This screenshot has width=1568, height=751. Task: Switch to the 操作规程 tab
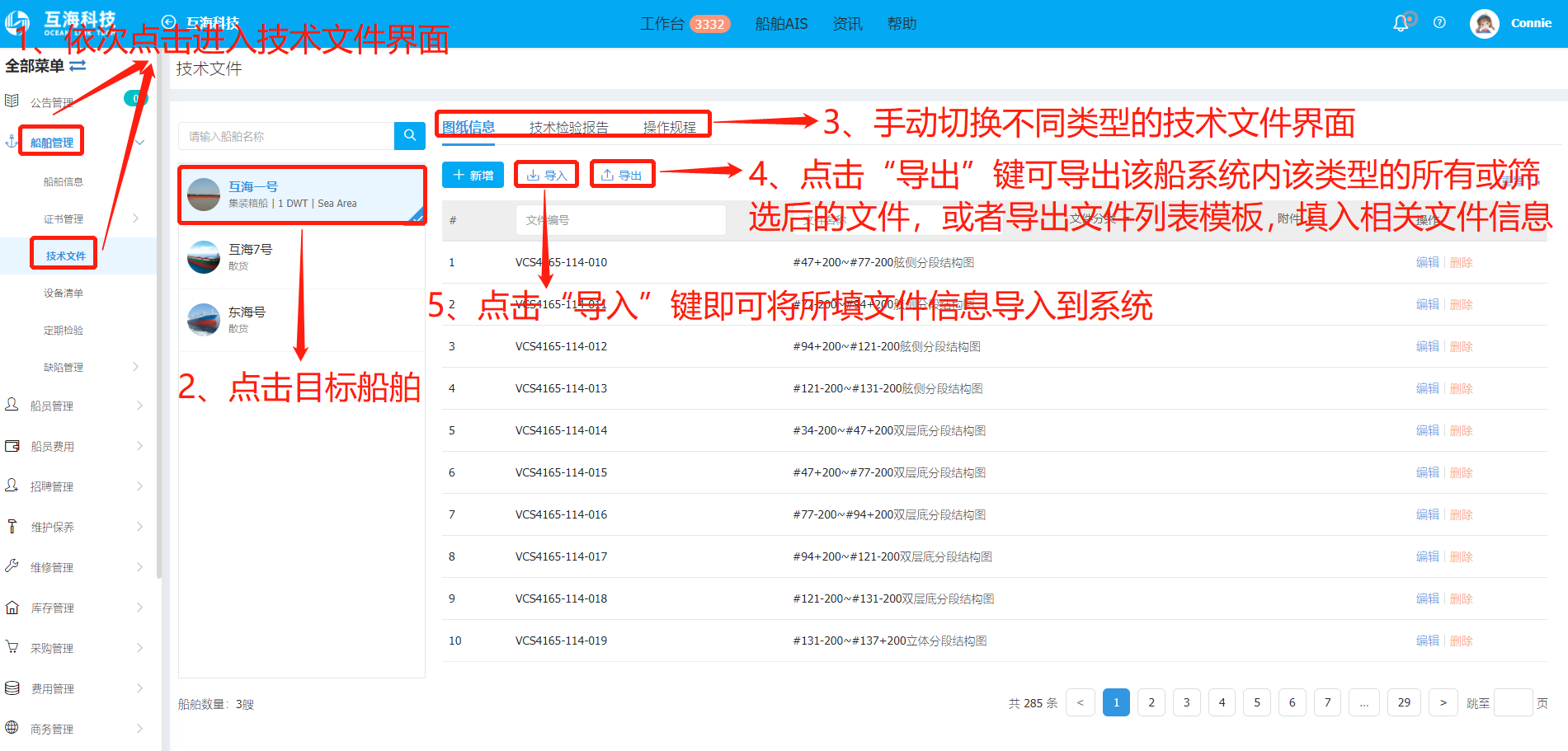tap(669, 127)
